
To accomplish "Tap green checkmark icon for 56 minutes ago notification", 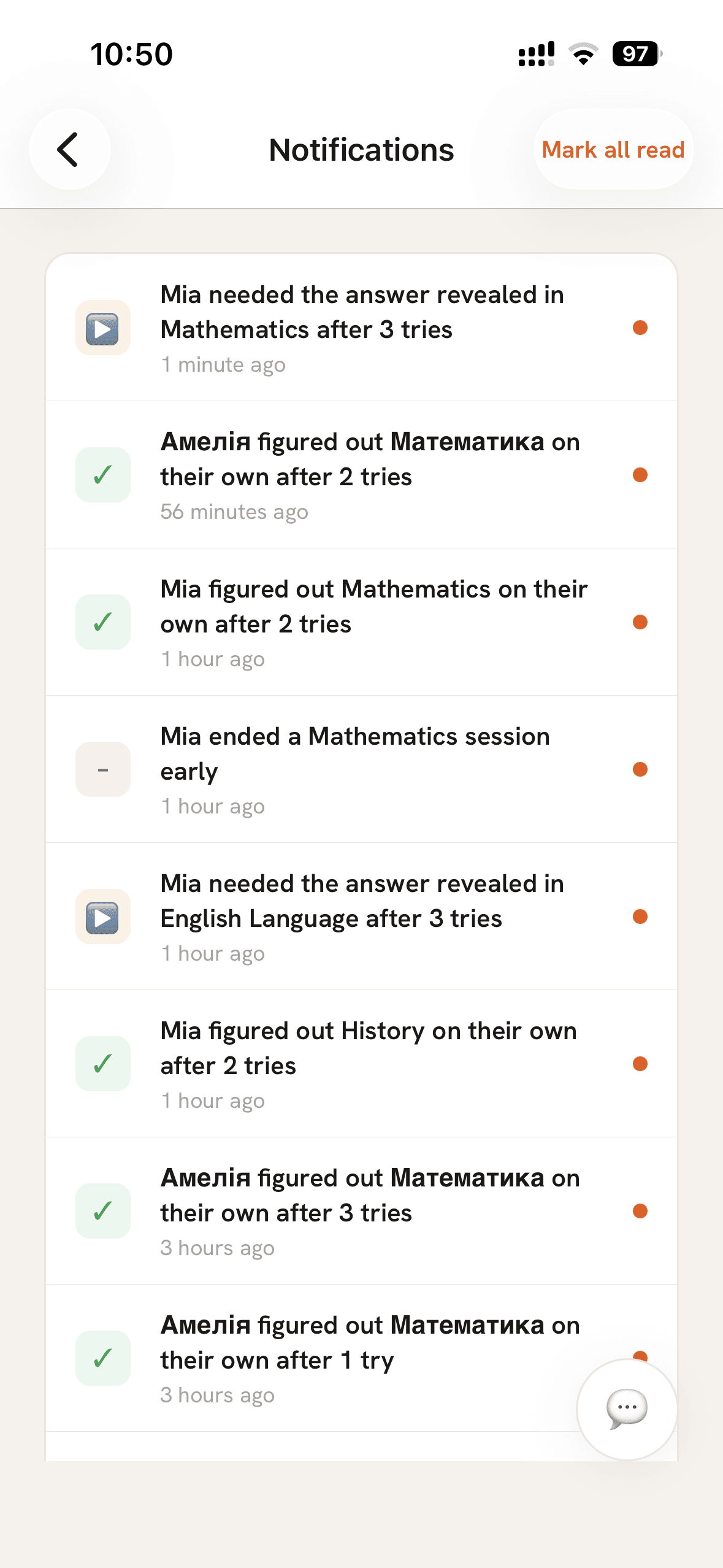I will 102,475.
